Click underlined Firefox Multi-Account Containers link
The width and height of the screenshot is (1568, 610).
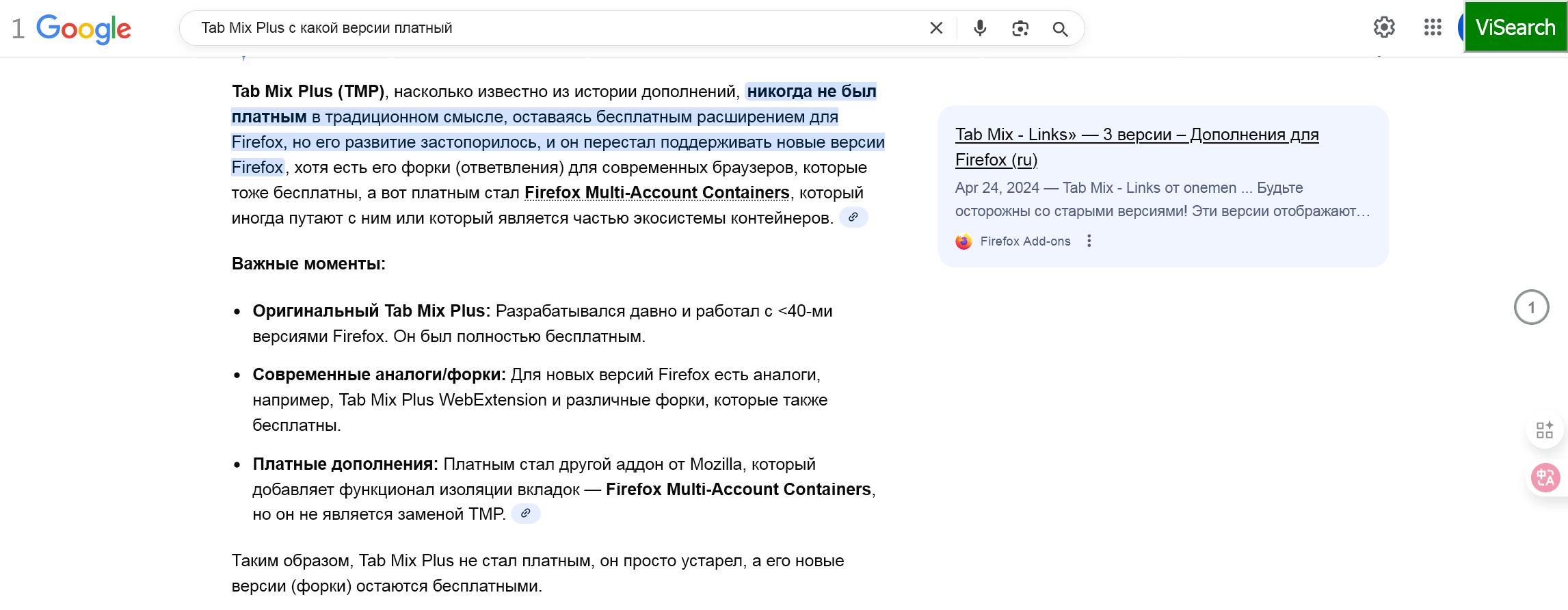point(656,193)
